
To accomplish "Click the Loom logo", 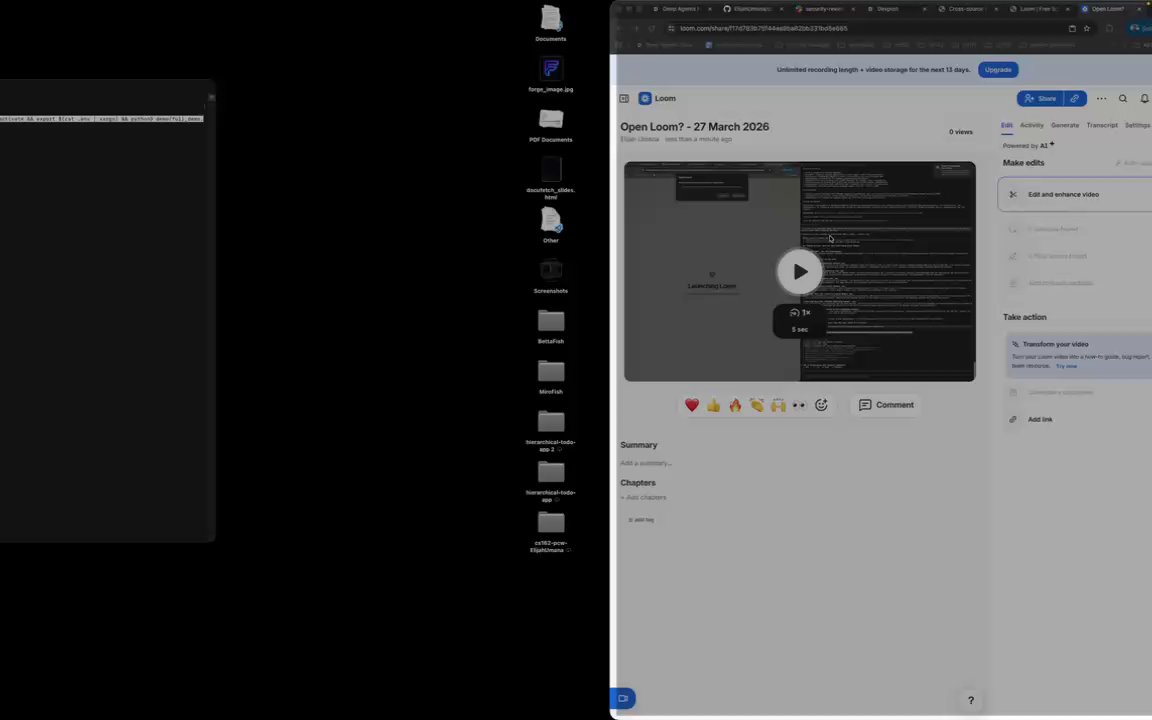I will tap(657, 98).
